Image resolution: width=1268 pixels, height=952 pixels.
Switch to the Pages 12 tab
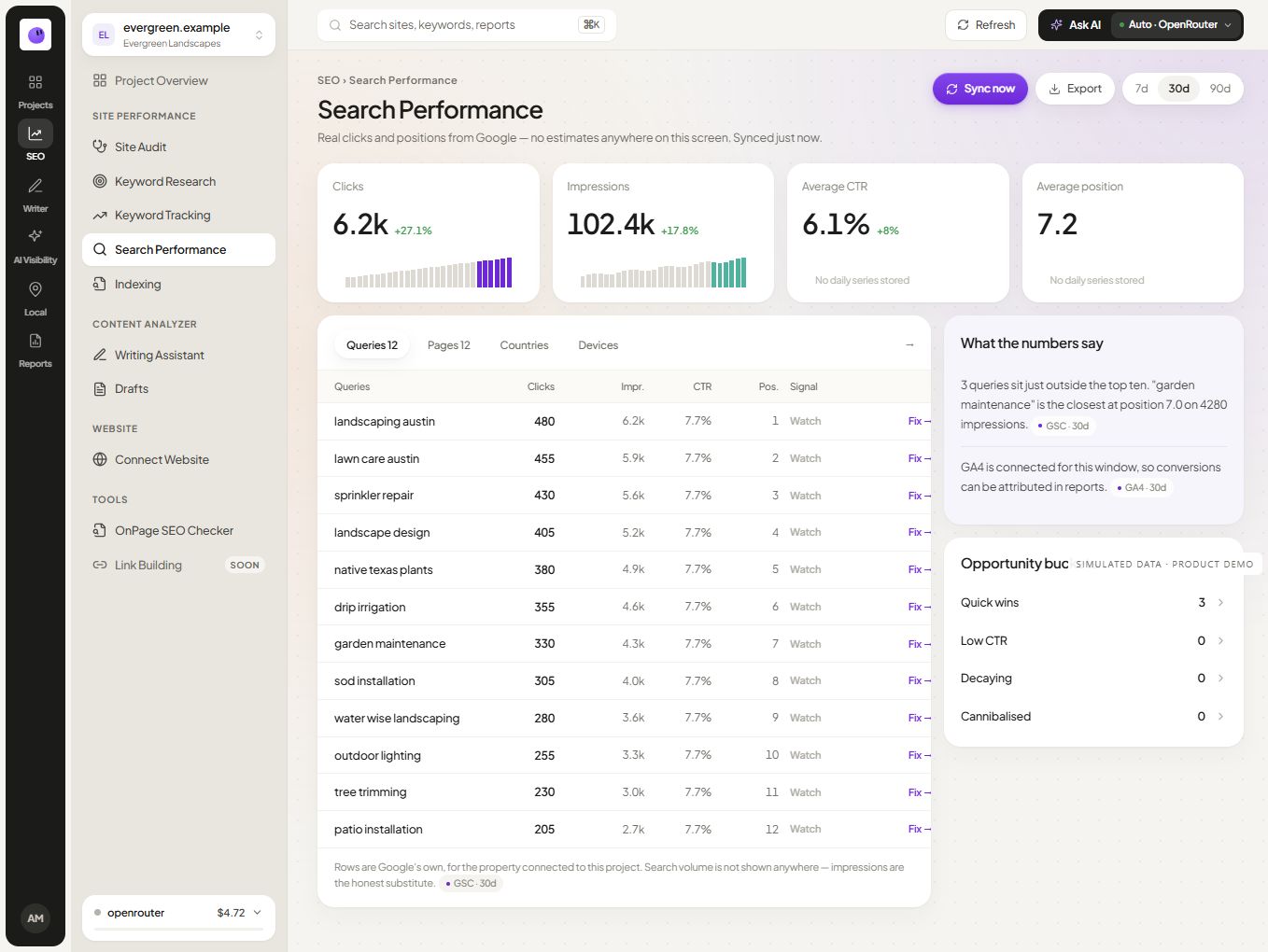click(x=449, y=345)
